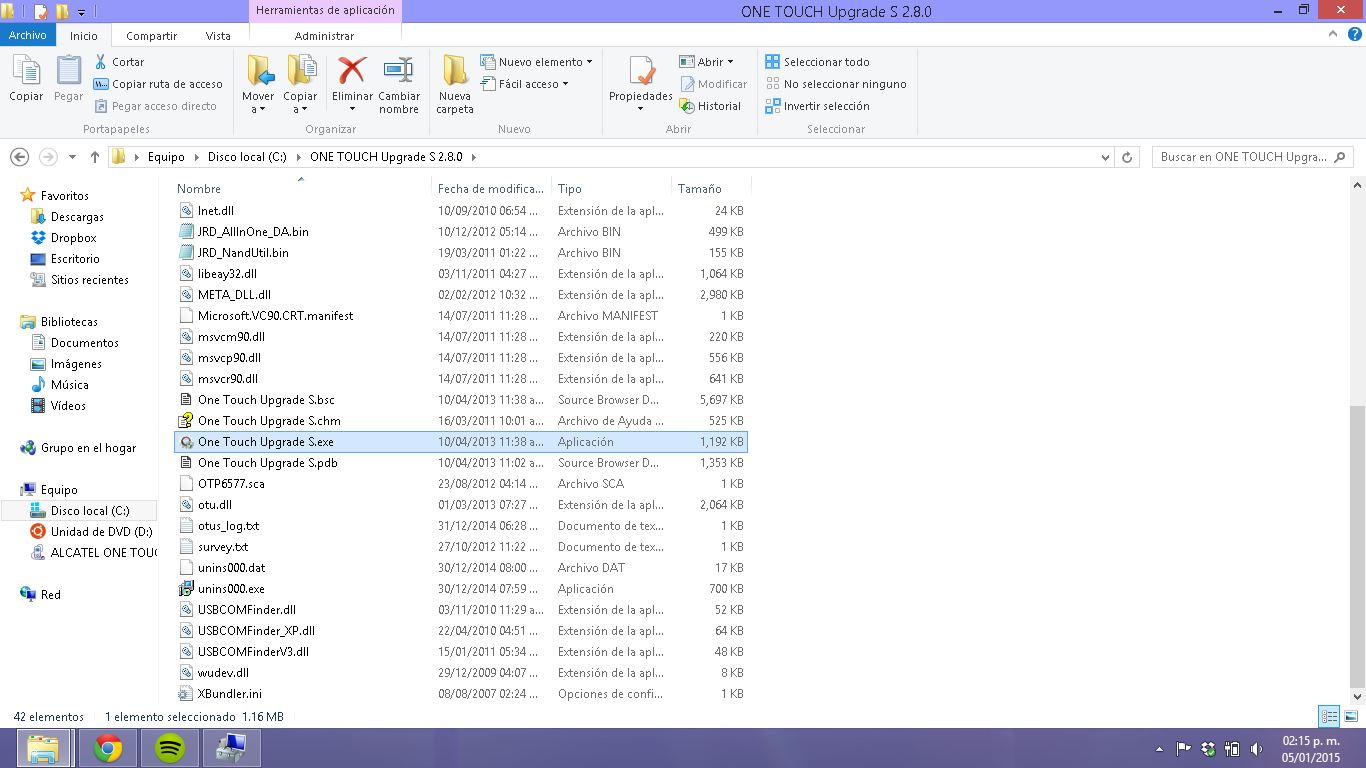Click Propiedades icon in ribbon

click(641, 72)
